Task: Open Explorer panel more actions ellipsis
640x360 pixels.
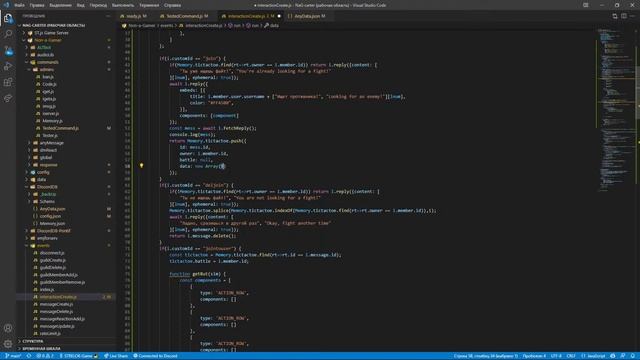Action: pos(108,16)
